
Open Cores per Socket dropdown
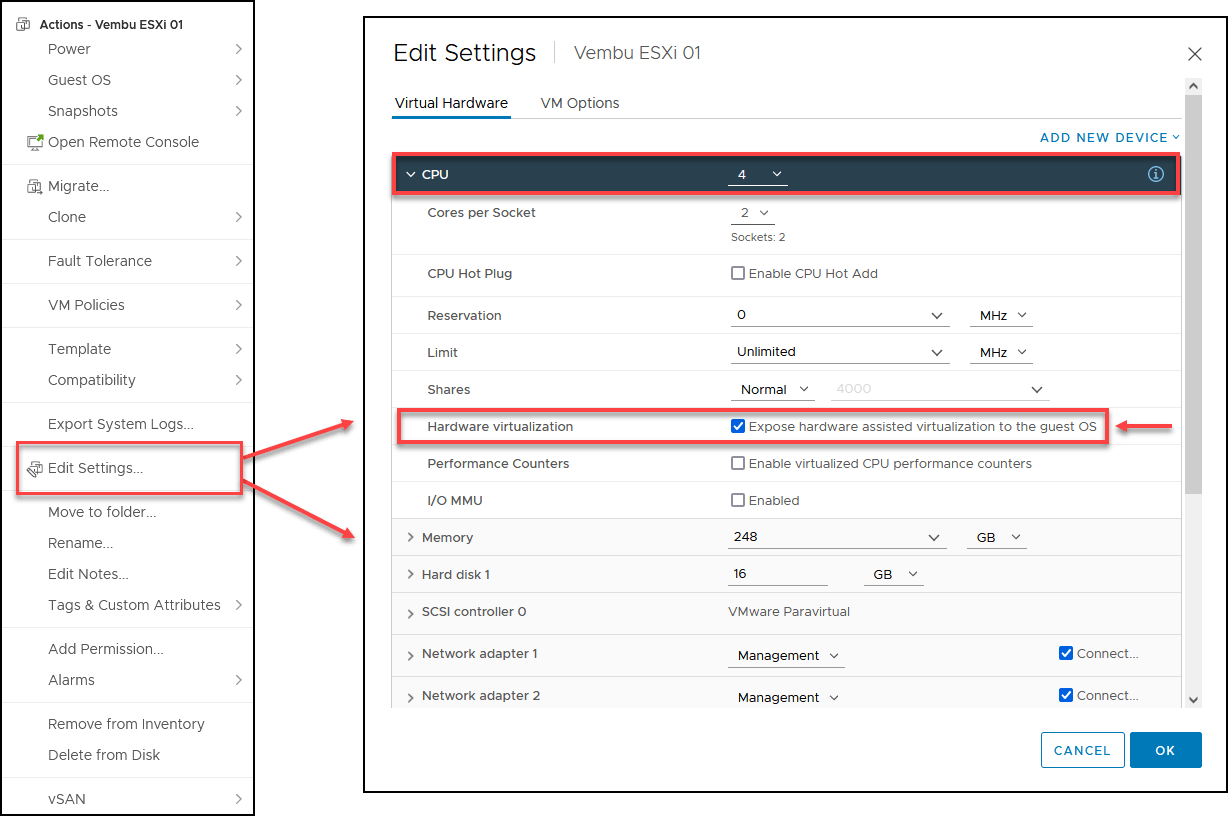coord(753,213)
